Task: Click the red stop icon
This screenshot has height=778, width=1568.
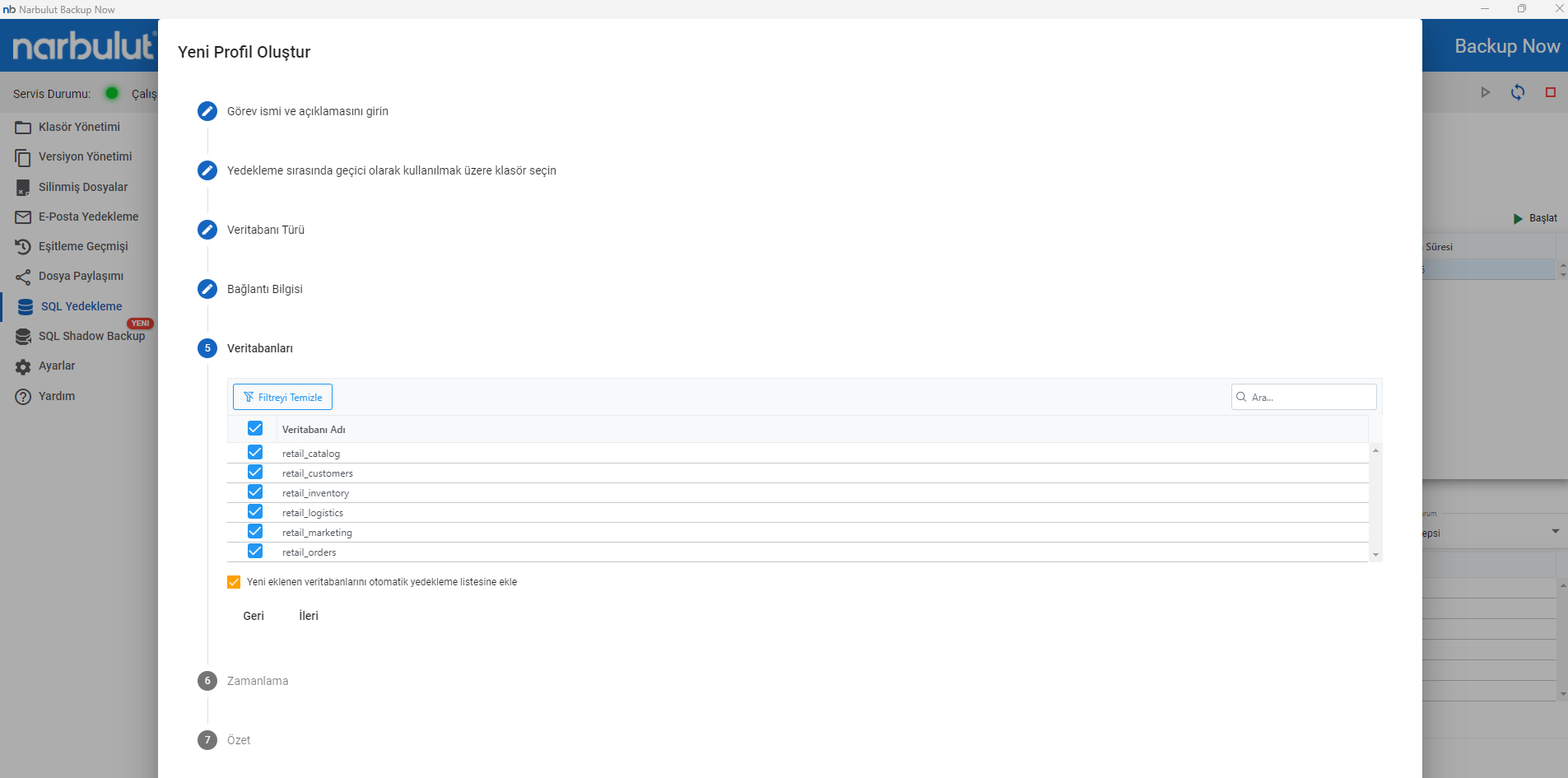Action: [x=1550, y=92]
